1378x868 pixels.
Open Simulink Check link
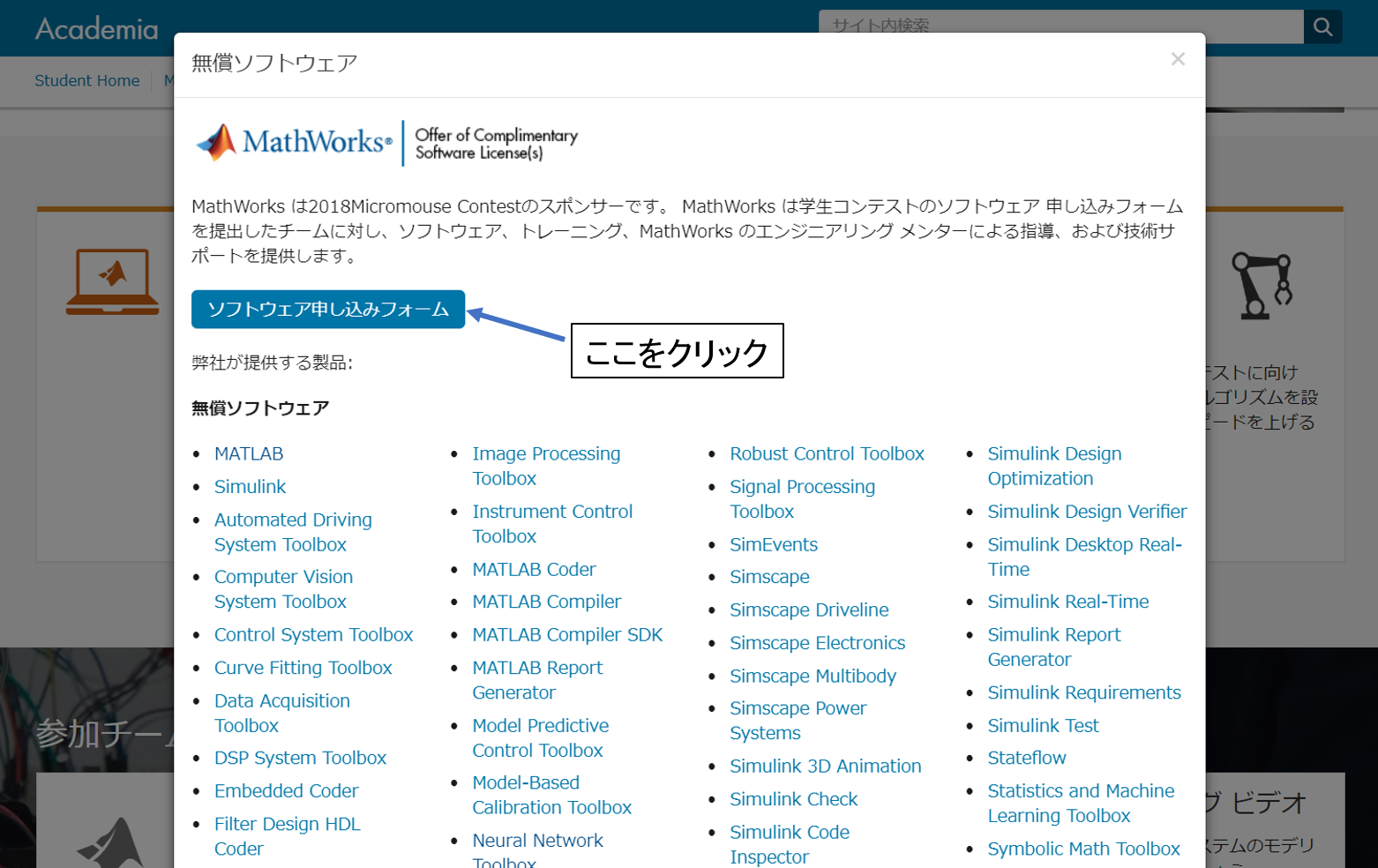pyautogui.click(x=793, y=799)
